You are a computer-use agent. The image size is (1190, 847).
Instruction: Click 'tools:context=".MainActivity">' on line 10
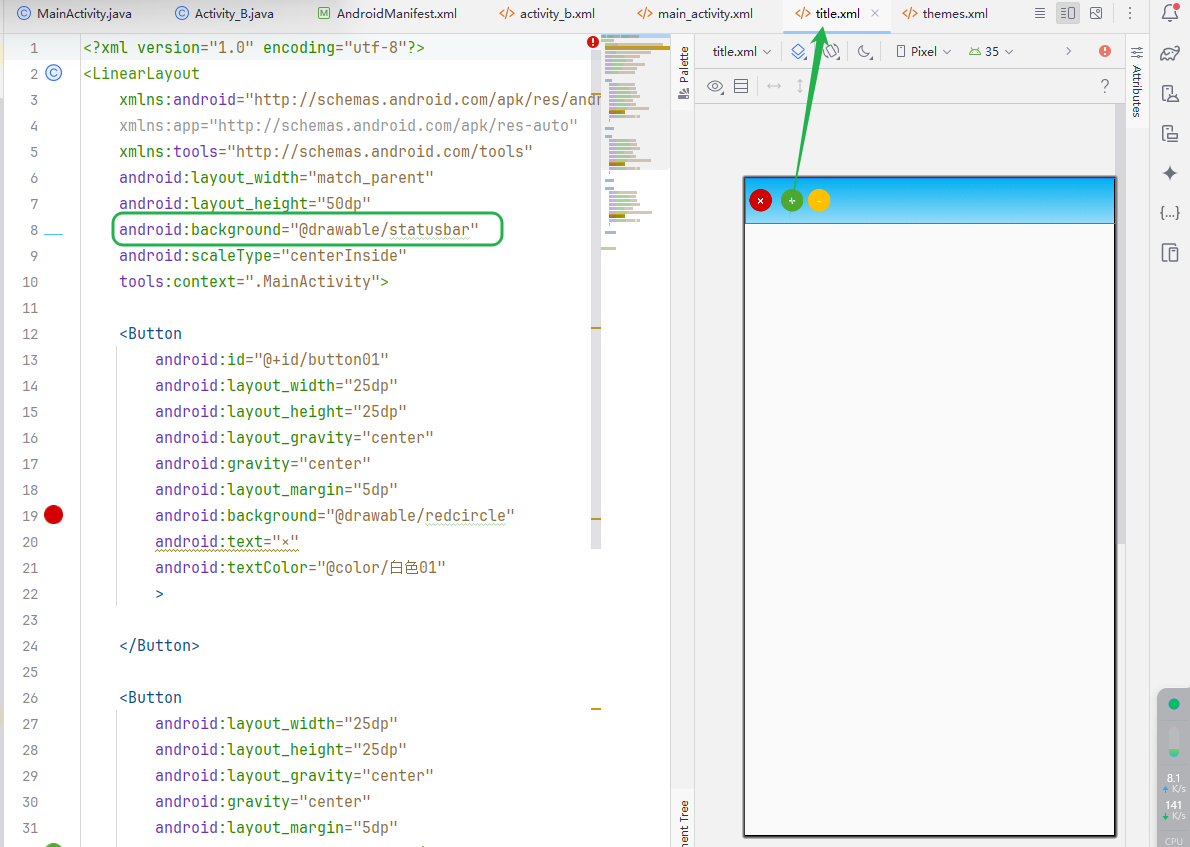(x=253, y=282)
